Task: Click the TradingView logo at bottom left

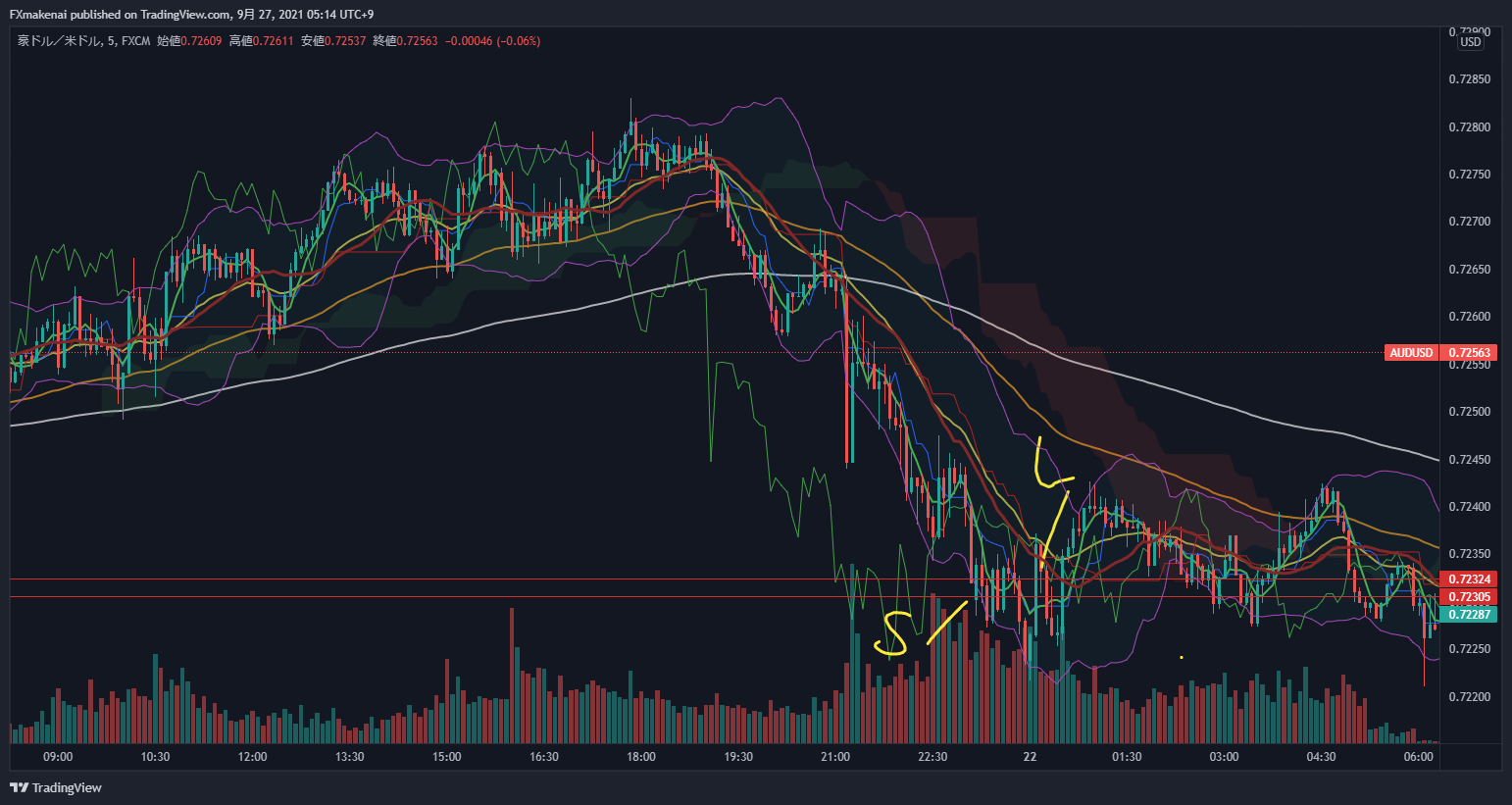Action: tap(56, 787)
